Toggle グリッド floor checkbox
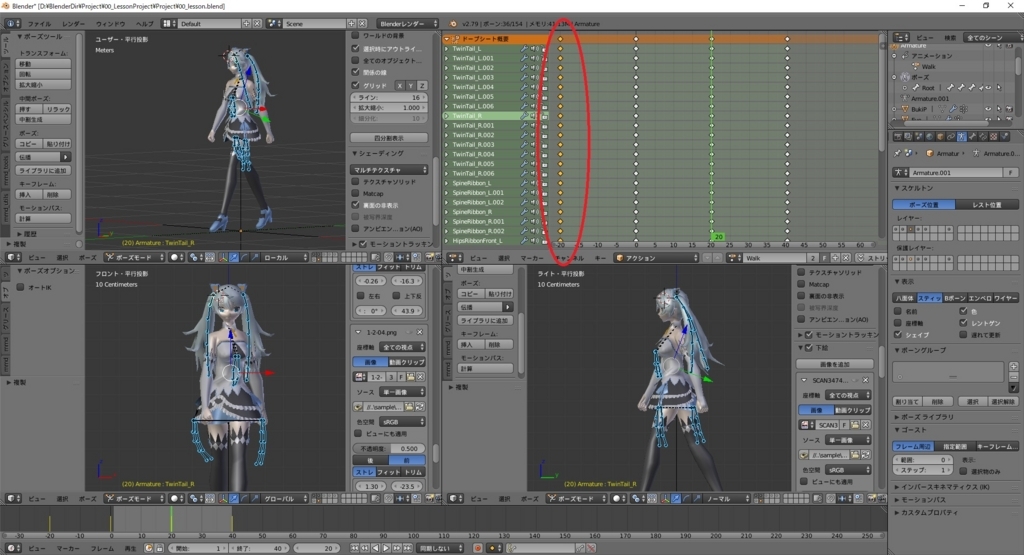 point(356,85)
